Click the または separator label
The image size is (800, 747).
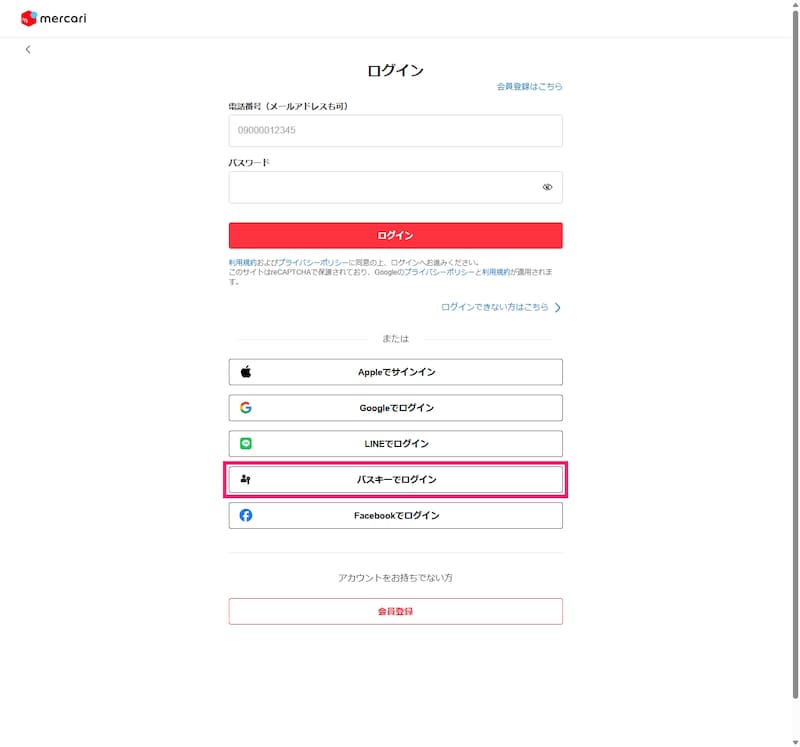coord(395,339)
